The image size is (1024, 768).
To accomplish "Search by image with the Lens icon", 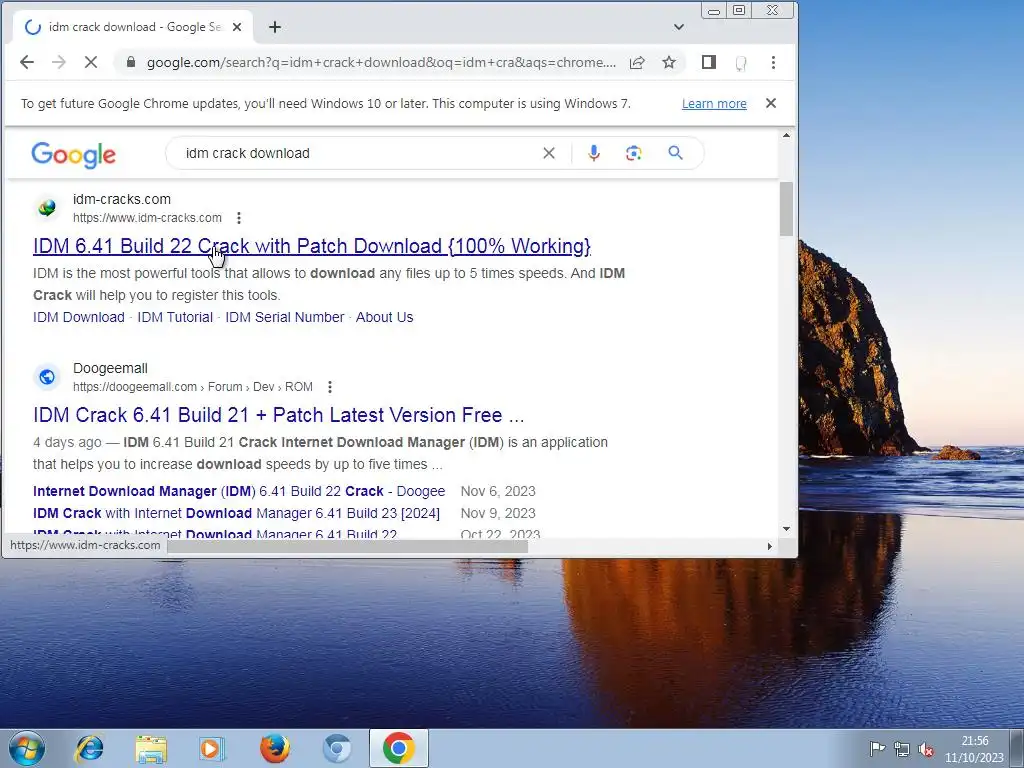I will click(x=633, y=153).
